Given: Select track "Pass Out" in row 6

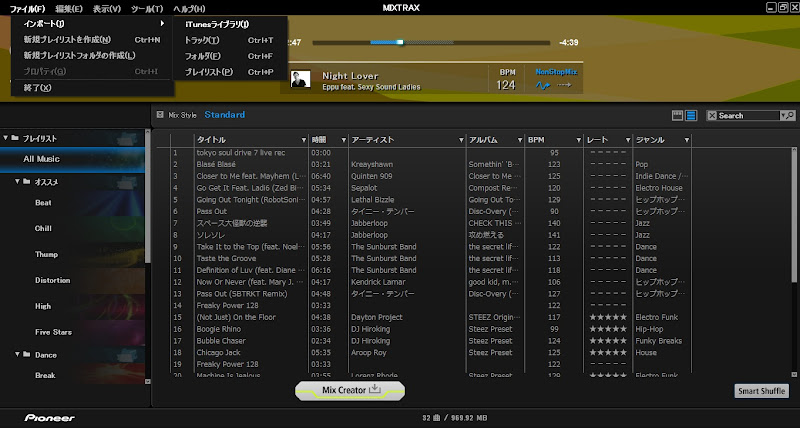Looking at the screenshot, I should (x=212, y=211).
